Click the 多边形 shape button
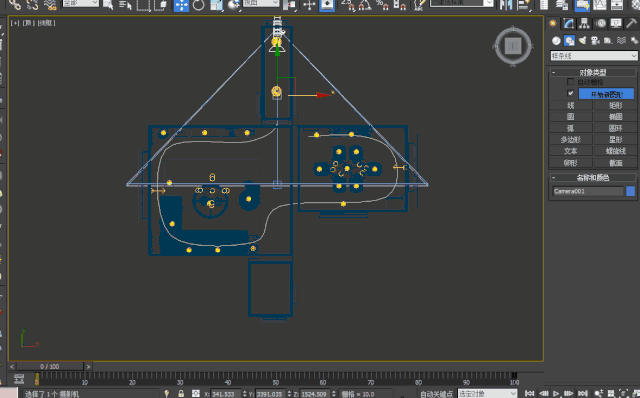The image size is (640, 398). 570,140
